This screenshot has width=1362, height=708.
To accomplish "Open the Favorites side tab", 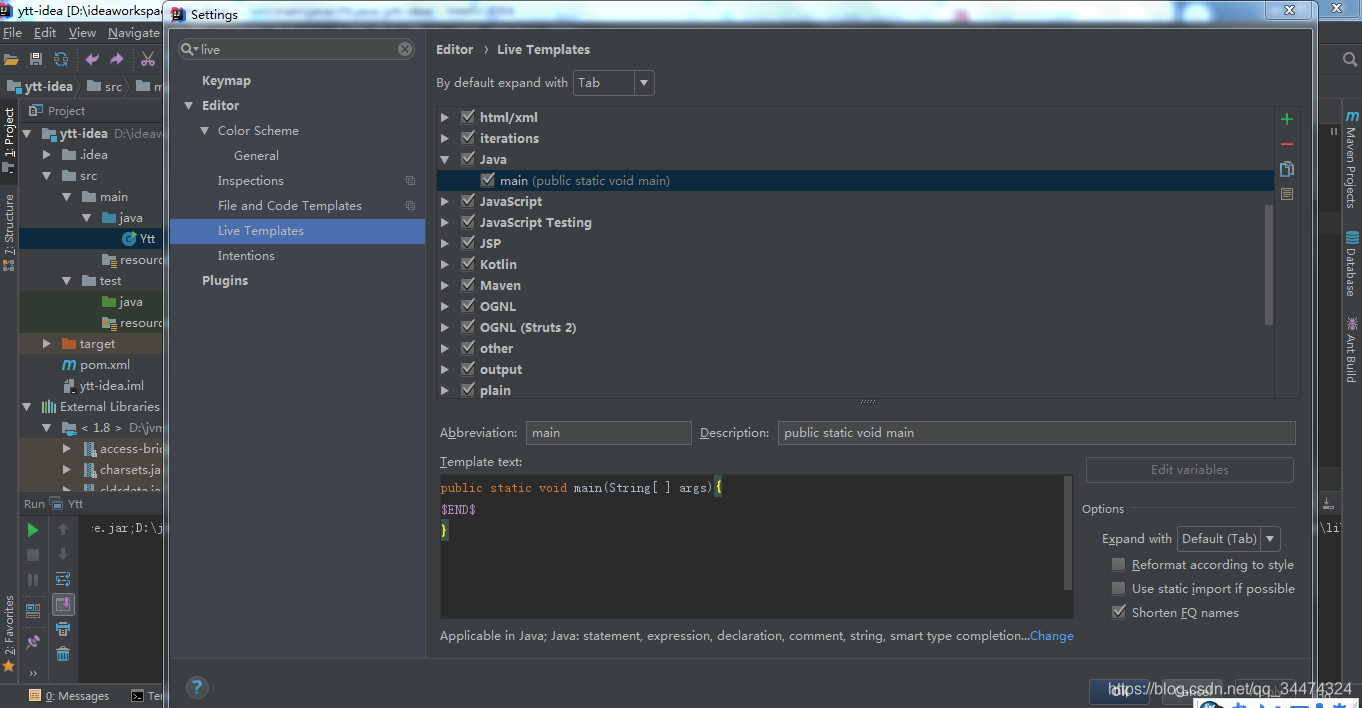I will (x=9, y=634).
